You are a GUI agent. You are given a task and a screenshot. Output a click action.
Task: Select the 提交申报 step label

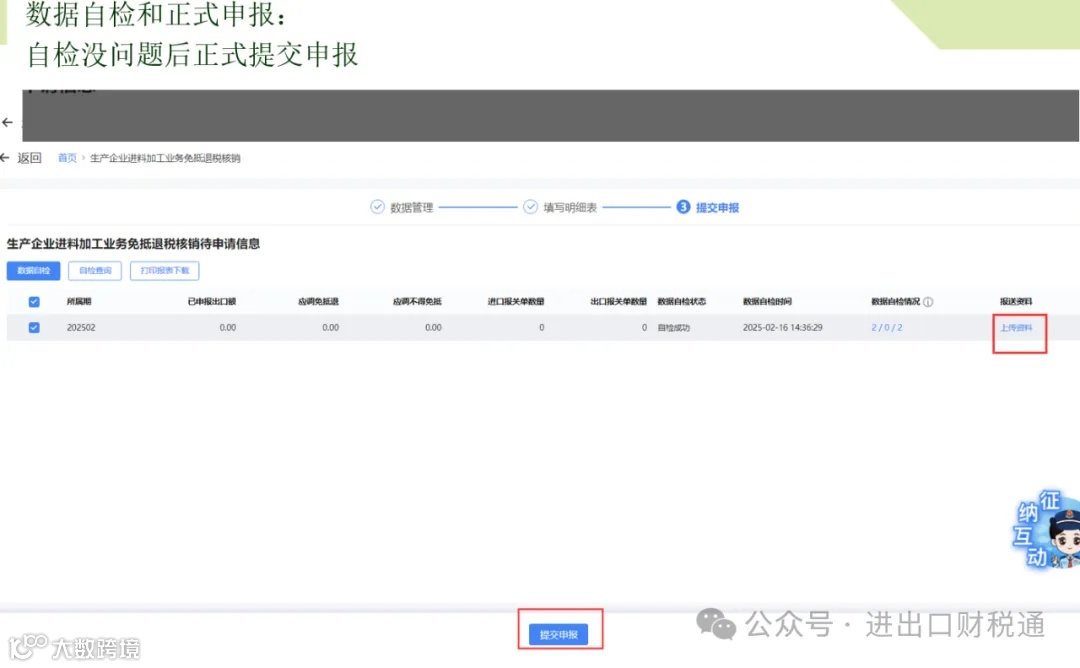point(717,207)
